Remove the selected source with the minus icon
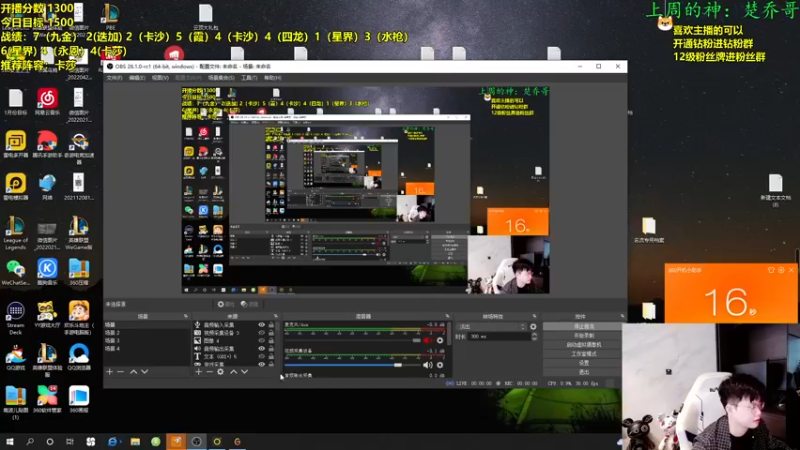The height and width of the screenshot is (450, 800). click(209, 372)
